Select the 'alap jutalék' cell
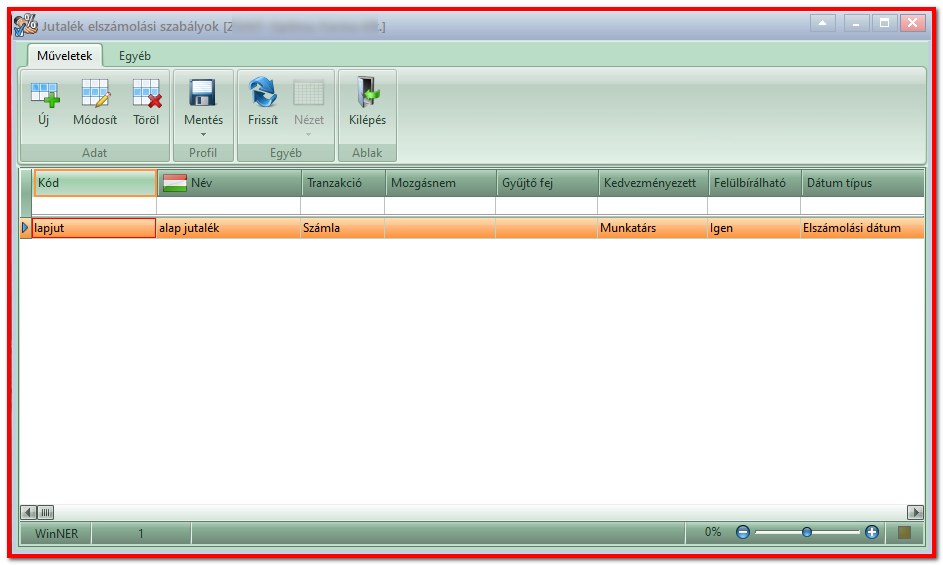 click(x=229, y=228)
